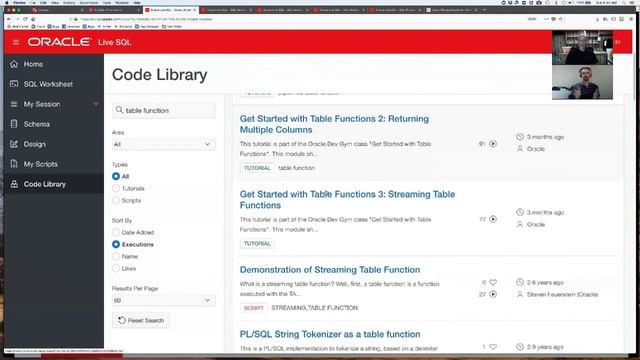This screenshot has height=360, width=640.
Task: Click Oracle author under Table Functions 2
Action: (536, 149)
